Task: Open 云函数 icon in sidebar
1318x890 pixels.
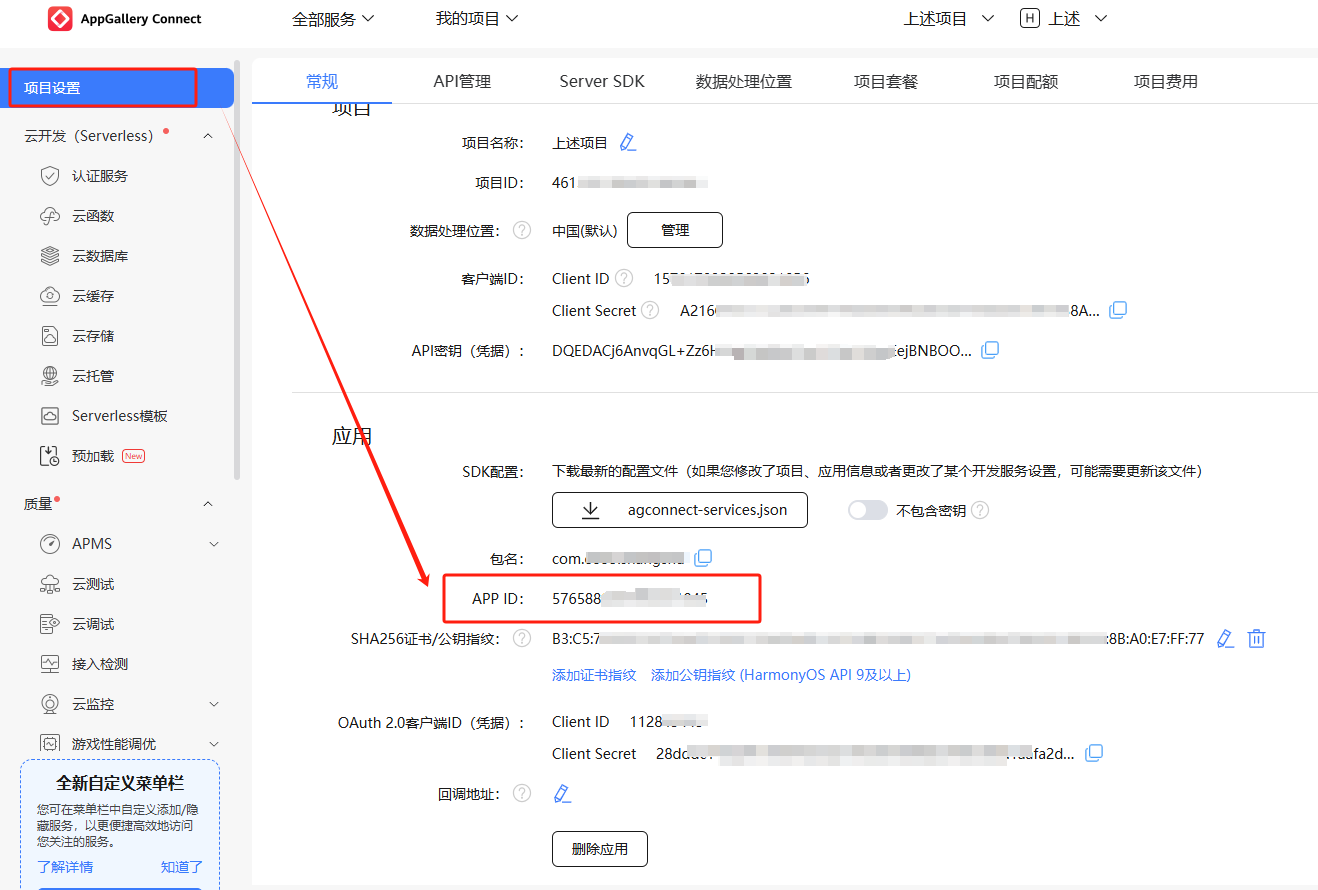Action: tap(50, 216)
